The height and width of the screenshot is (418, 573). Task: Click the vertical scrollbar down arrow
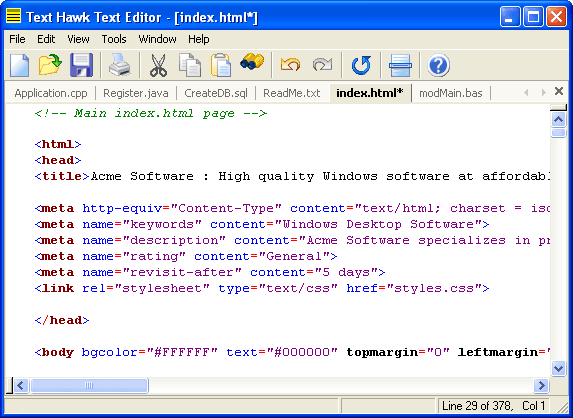pos(558,368)
